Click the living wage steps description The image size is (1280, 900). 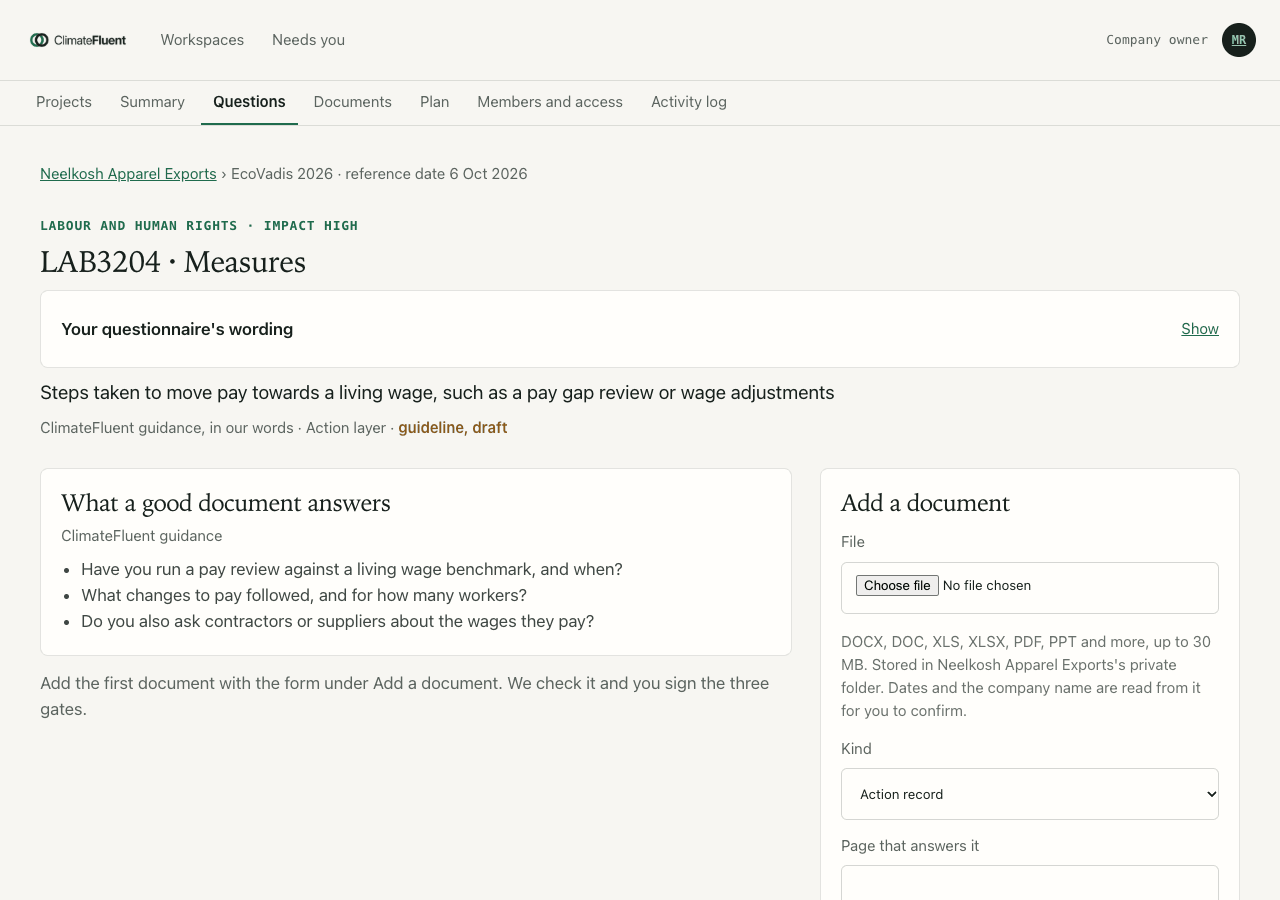pos(437,393)
